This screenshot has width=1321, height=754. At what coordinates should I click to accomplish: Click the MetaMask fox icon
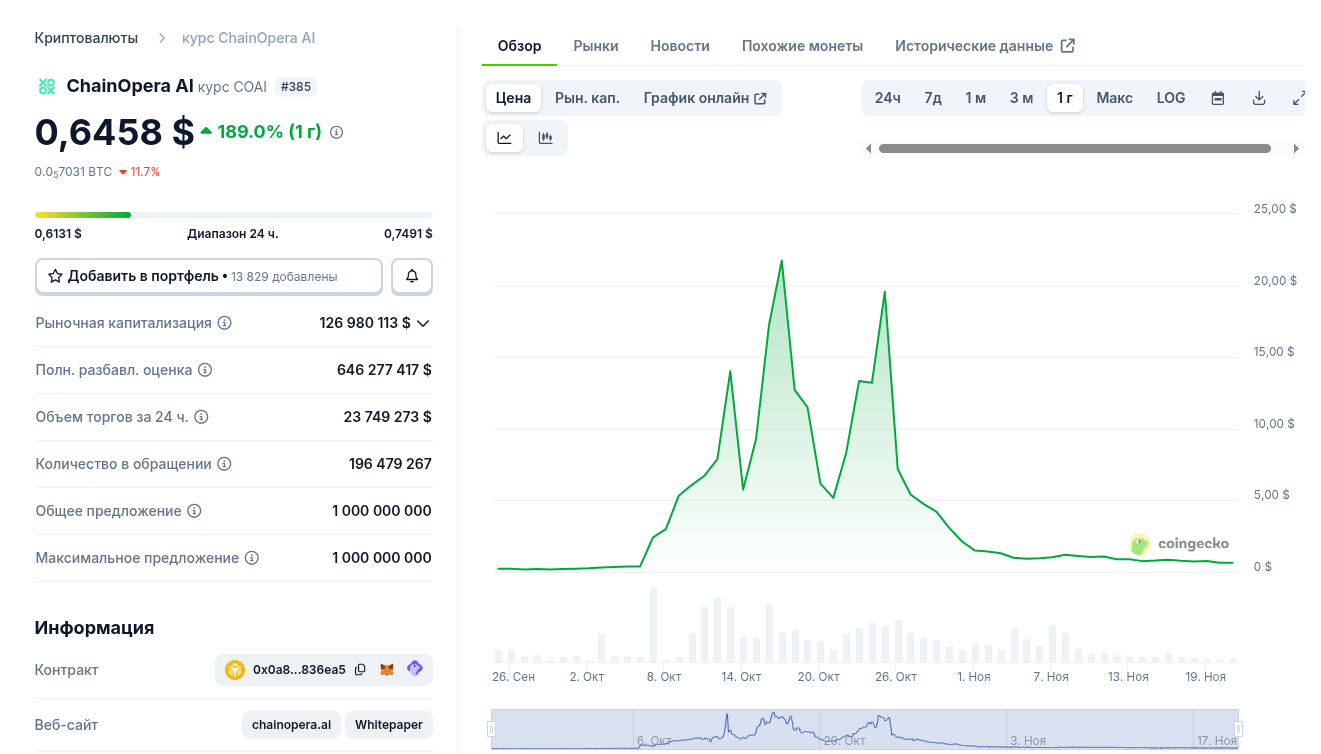click(387, 670)
